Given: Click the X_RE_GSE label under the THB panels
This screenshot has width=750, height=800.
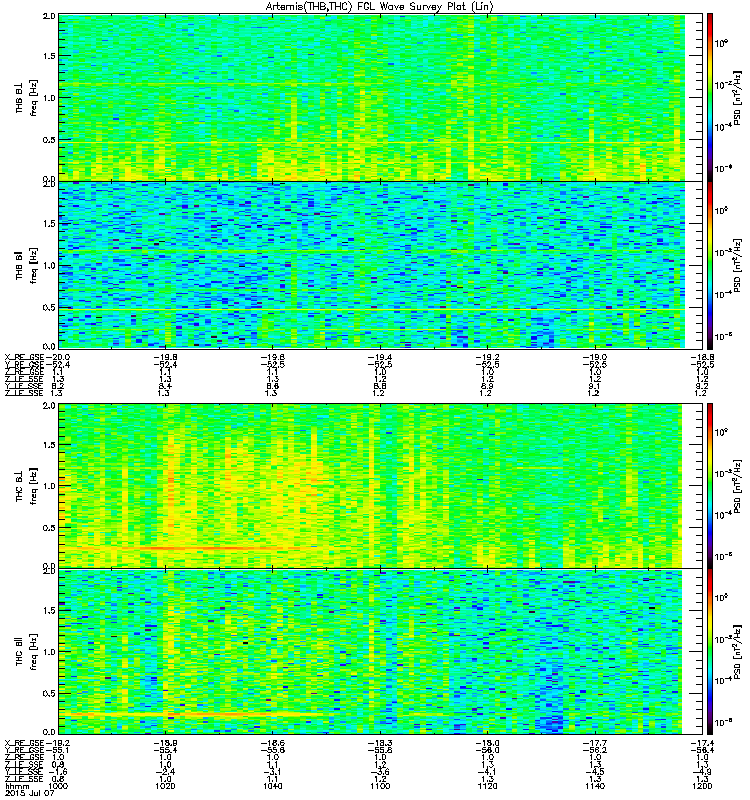Looking at the screenshot, I should tap(24, 357).
